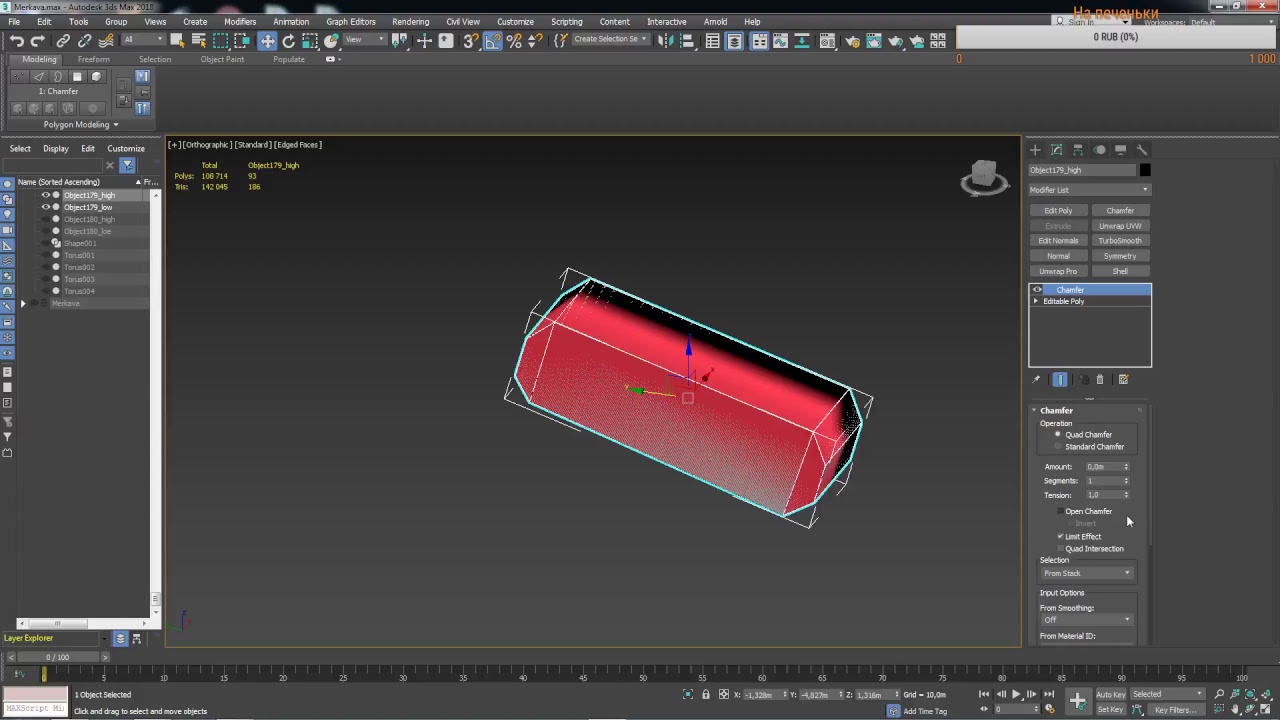Open the Selection From Stack dropdown
The width and height of the screenshot is (1280, 720).
pyautogui.click(x=1087, y=574)
